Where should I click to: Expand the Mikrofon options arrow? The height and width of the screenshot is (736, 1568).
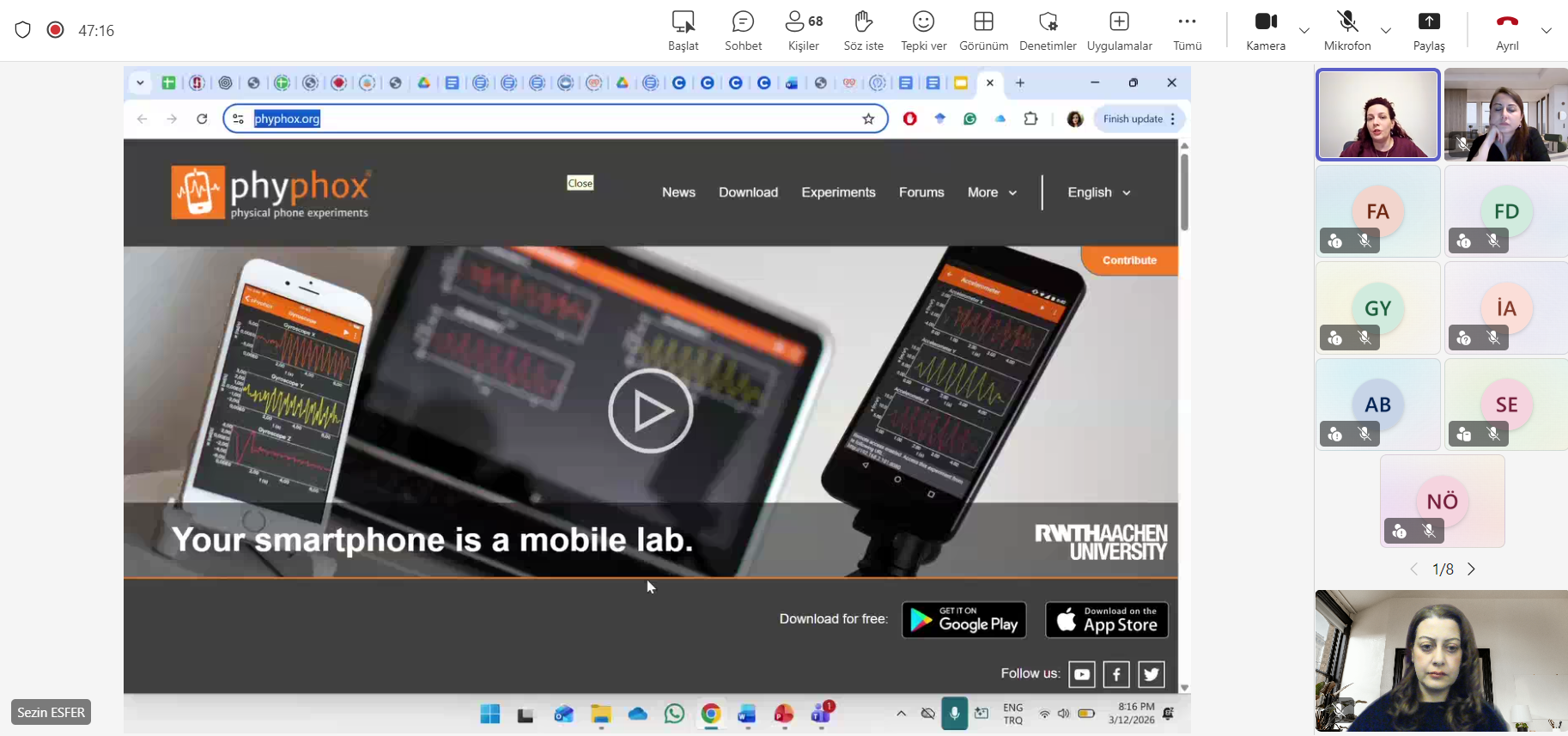tap(1386, 31)
